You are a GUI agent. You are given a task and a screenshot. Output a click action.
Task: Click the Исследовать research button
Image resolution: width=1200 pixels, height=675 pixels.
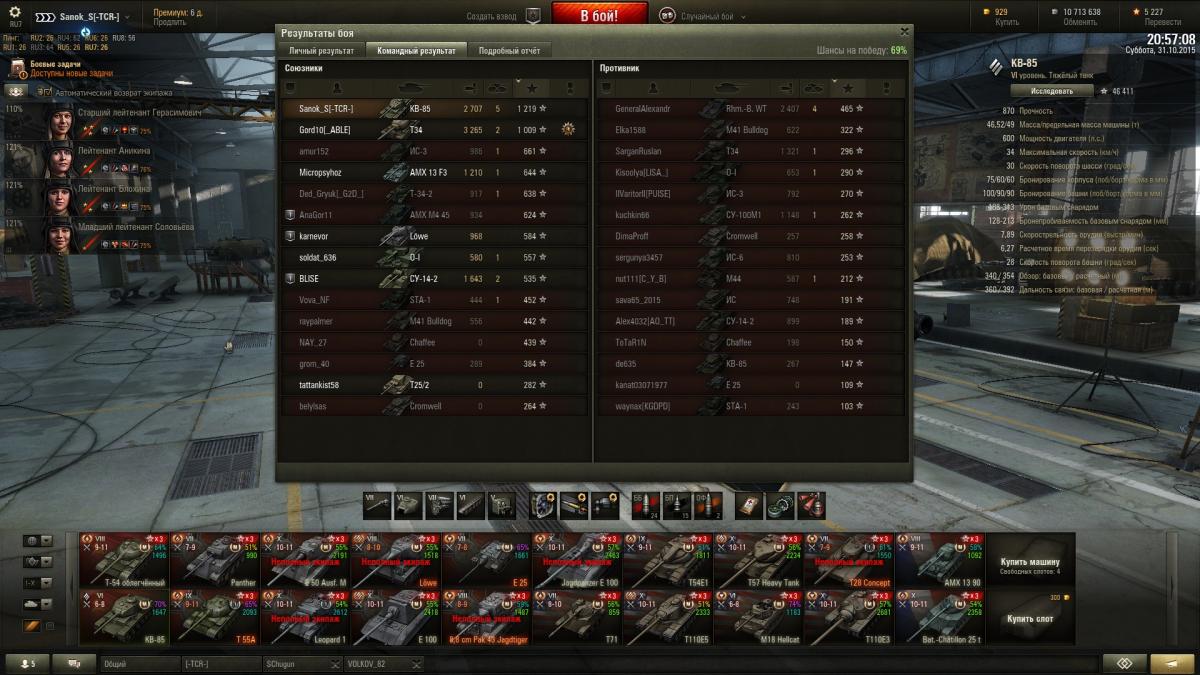1052,90
